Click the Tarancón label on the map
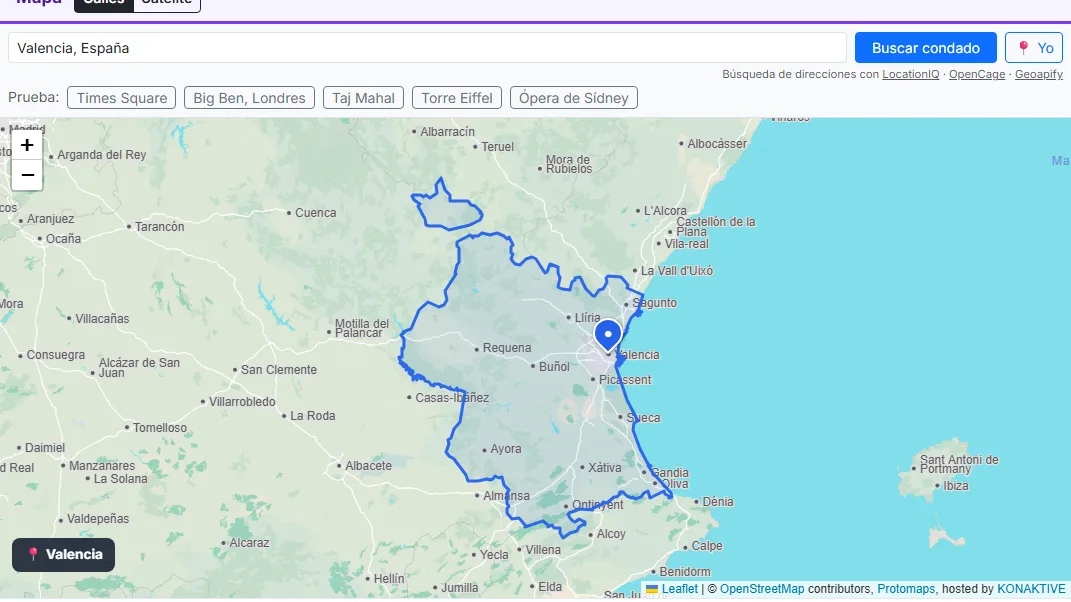Viewport: 1071px width, 602px height. point(159,227)
